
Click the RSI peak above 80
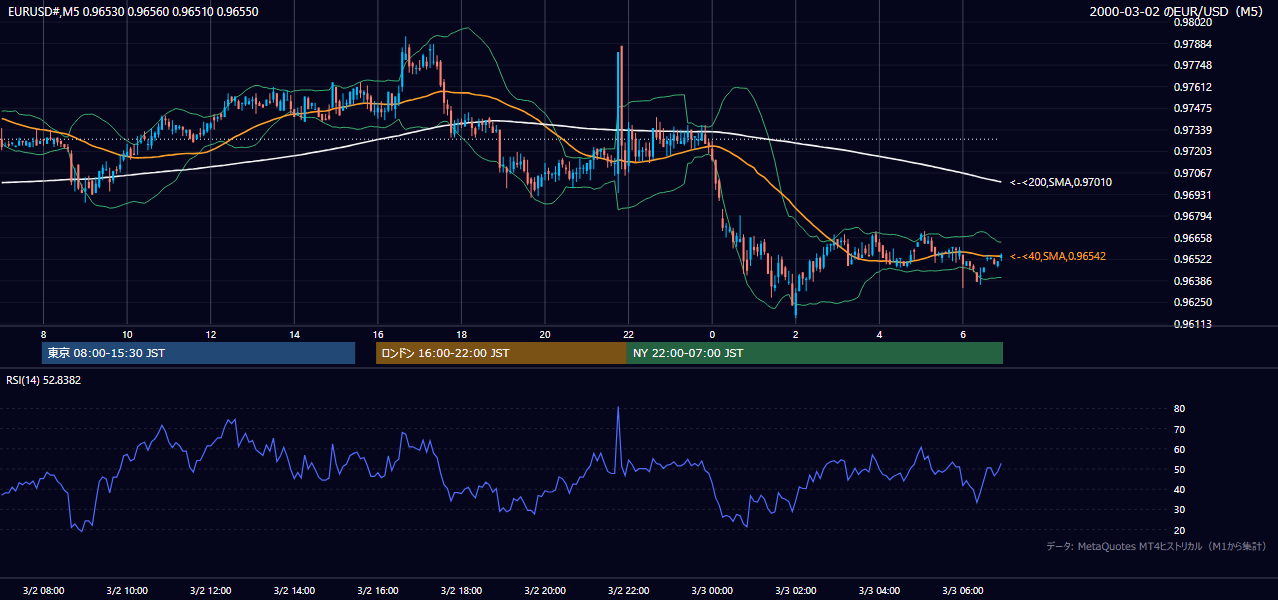click(618, 410)
